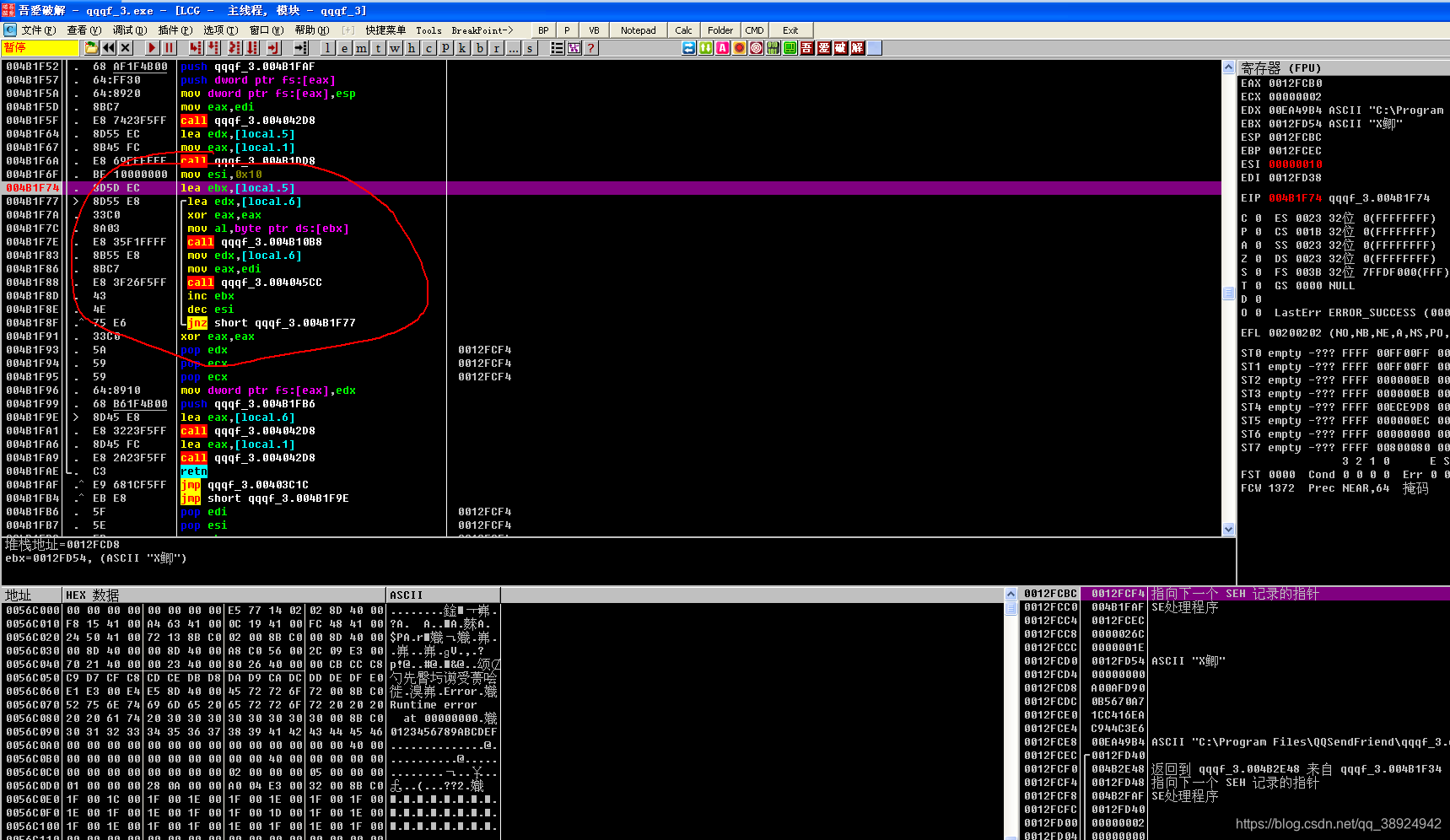Screen dimensions: 1450x840
Task: Open the BreakPoint-> menu
Action: point(482,30)
